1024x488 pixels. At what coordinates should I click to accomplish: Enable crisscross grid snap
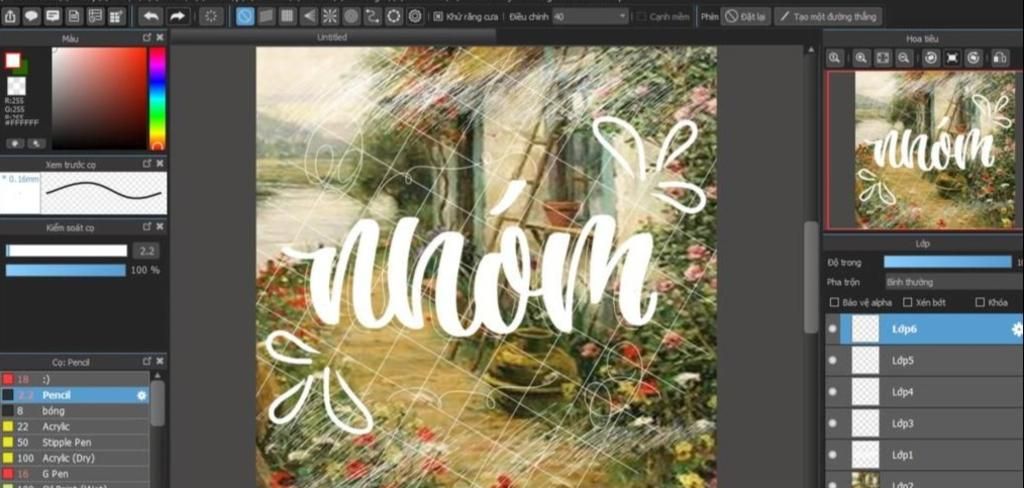tap(287, 16)
